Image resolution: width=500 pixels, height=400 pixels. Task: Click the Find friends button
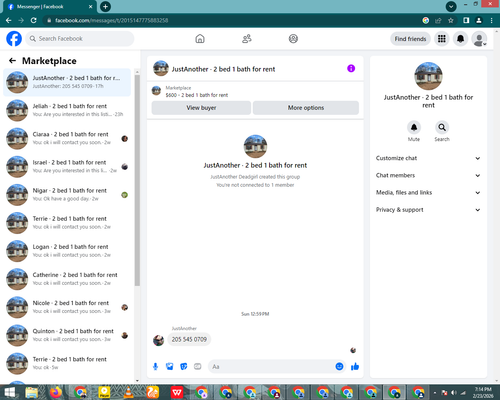pyautogui.click(x=410, y=39)
